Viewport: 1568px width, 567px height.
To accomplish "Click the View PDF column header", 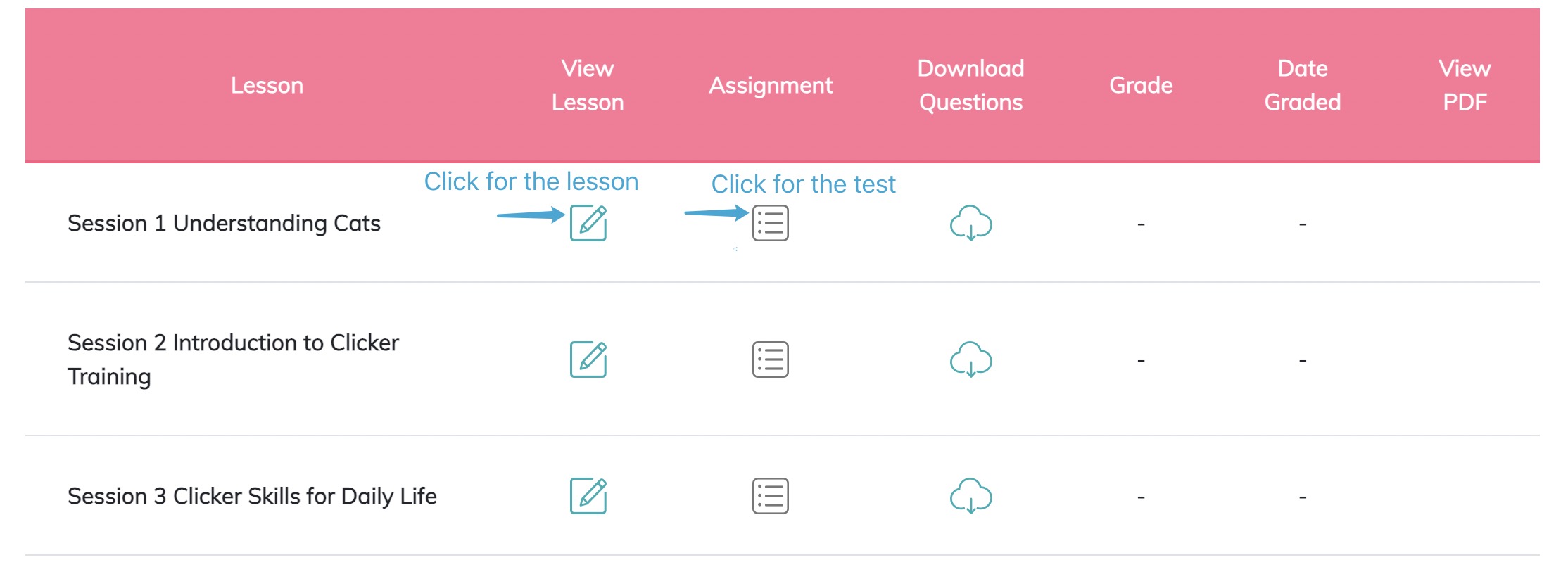I will click(x=1465, y=85).
